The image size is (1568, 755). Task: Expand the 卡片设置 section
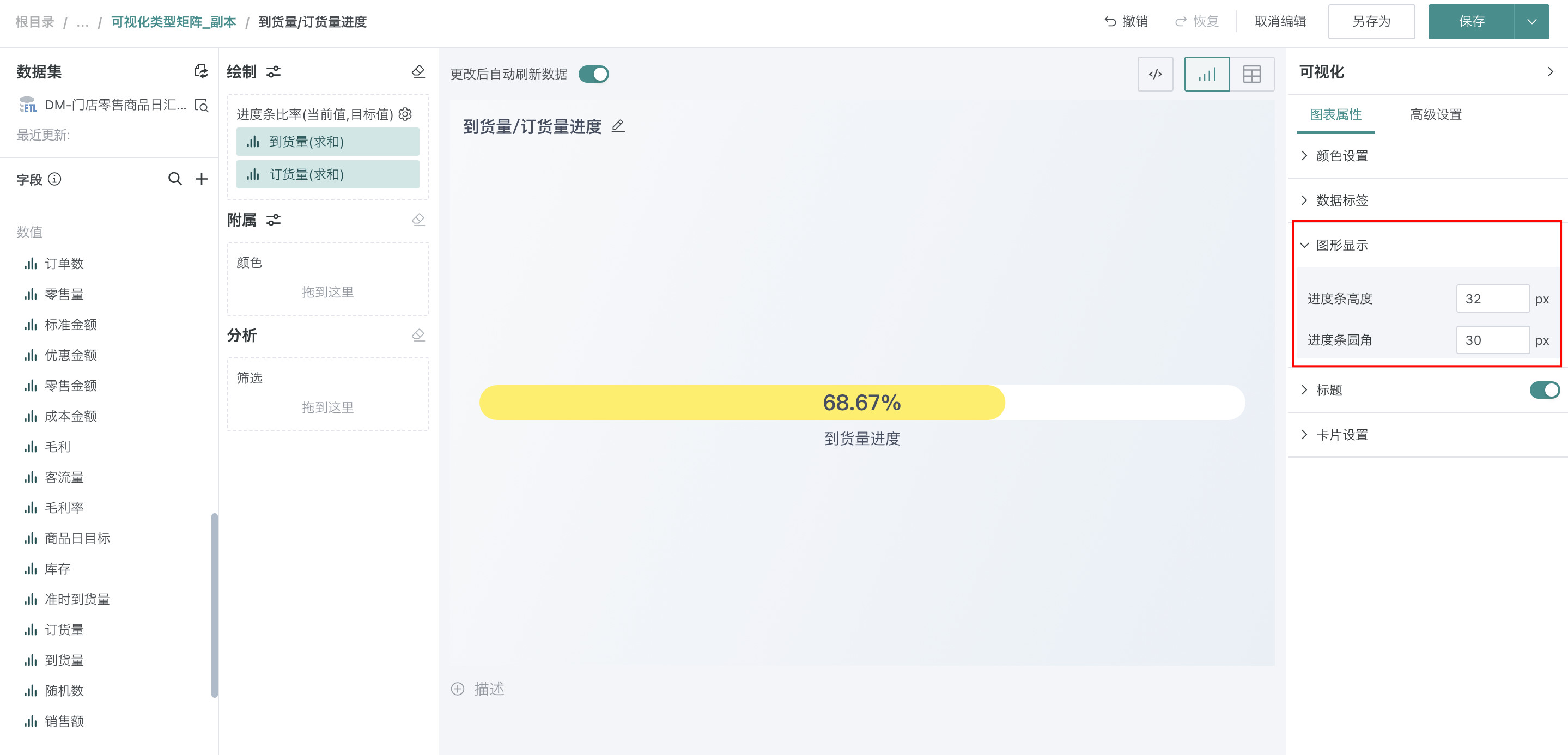pos(1341,435)
